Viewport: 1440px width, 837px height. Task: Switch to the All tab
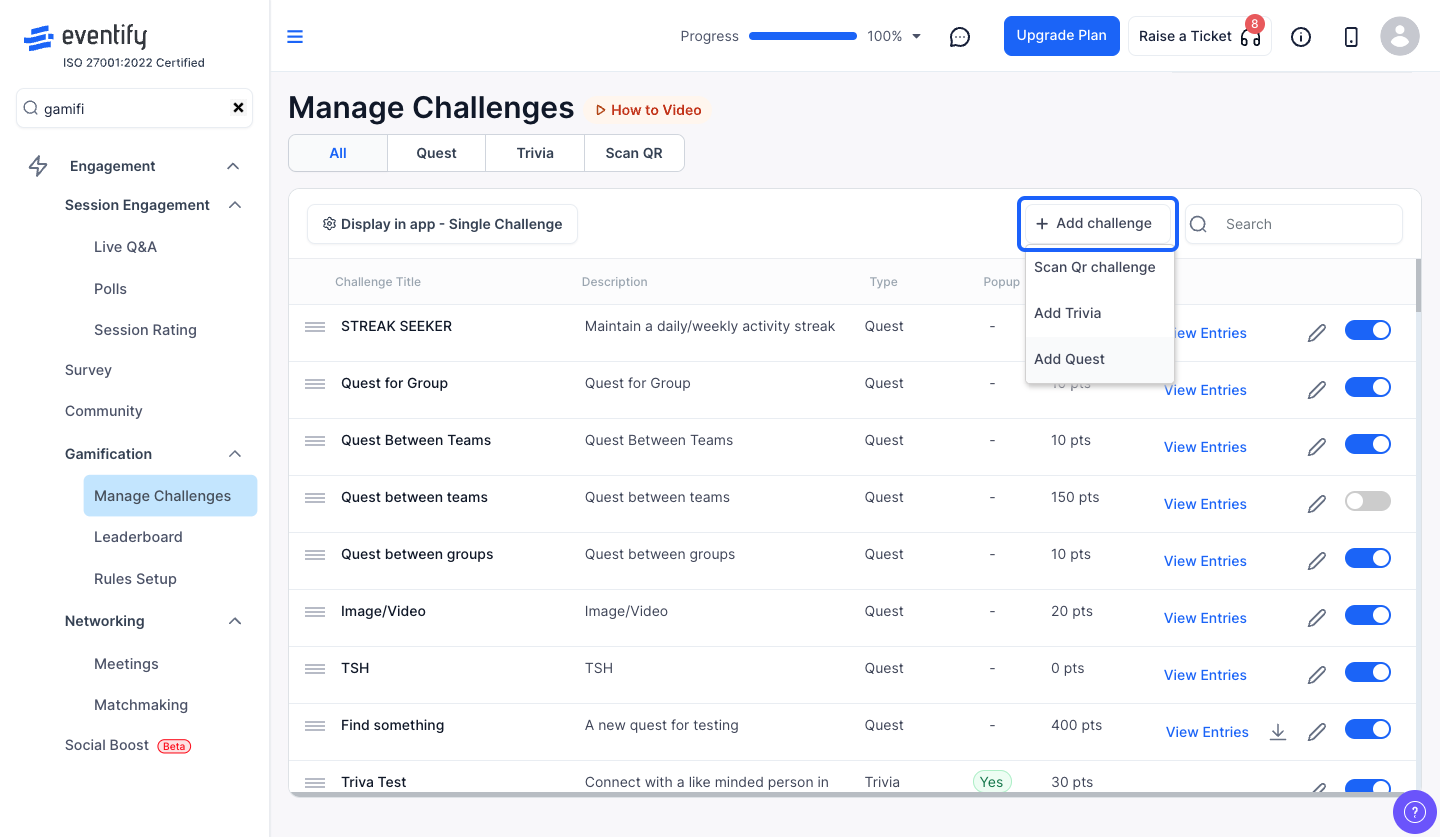point(338,153)
